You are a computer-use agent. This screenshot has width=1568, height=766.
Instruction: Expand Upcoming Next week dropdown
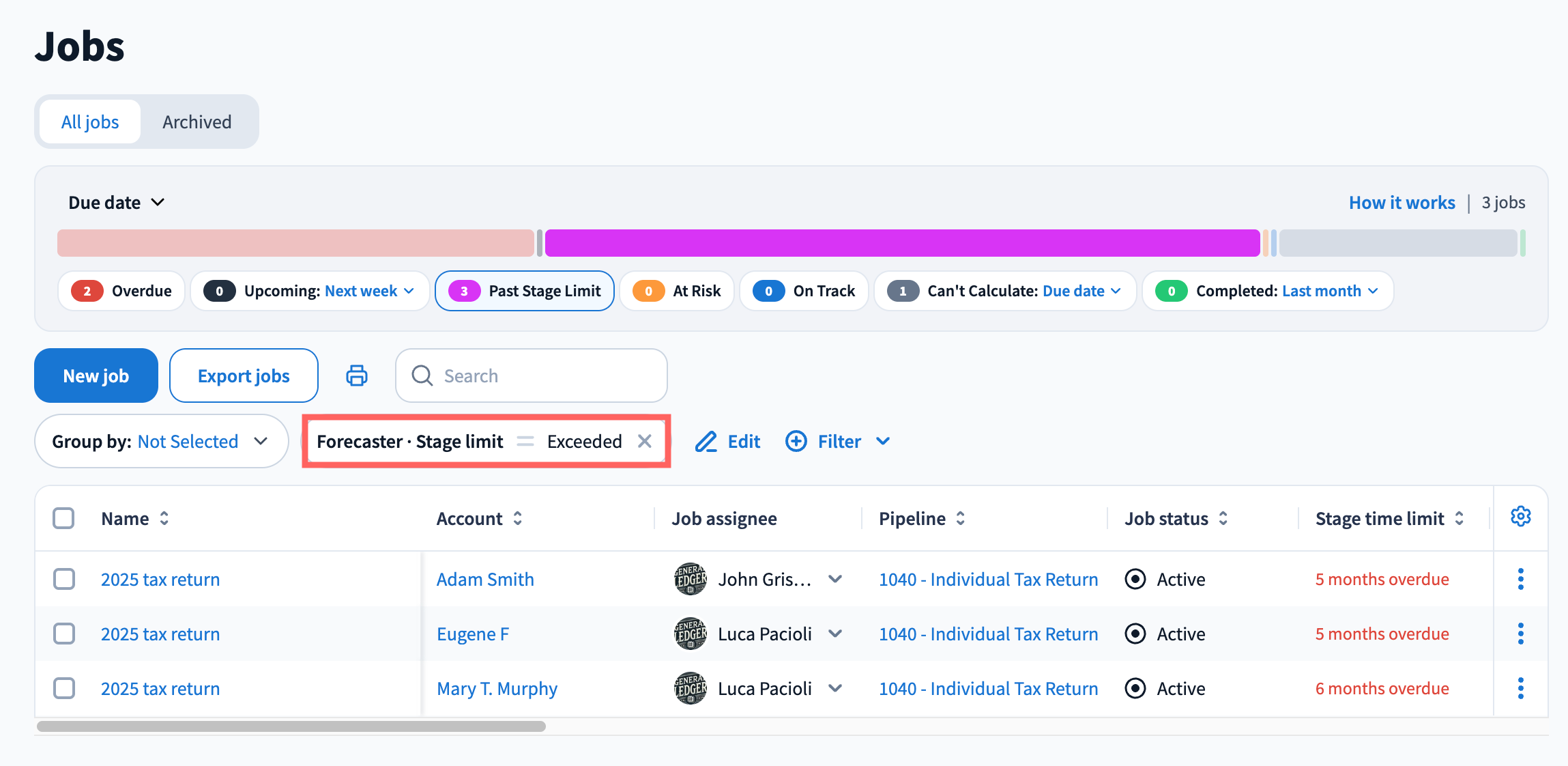click(x=370, y=291)
